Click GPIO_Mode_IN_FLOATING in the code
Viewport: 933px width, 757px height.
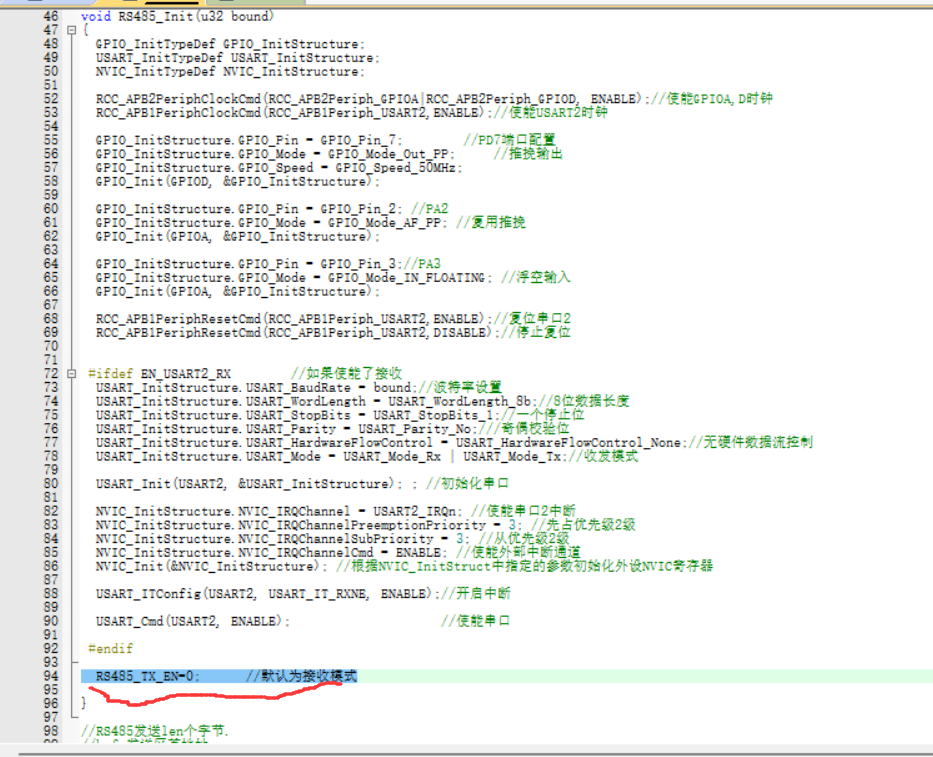click(406, 277)
